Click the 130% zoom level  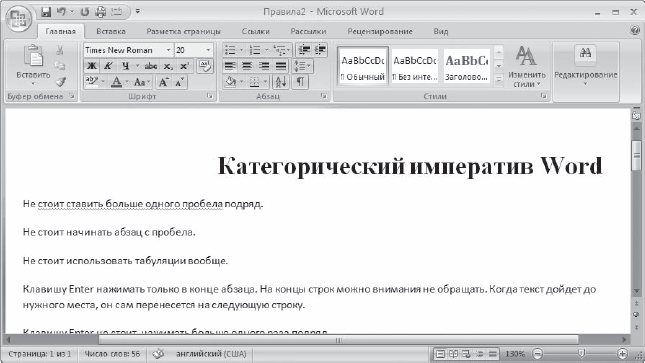coord(515,354)
